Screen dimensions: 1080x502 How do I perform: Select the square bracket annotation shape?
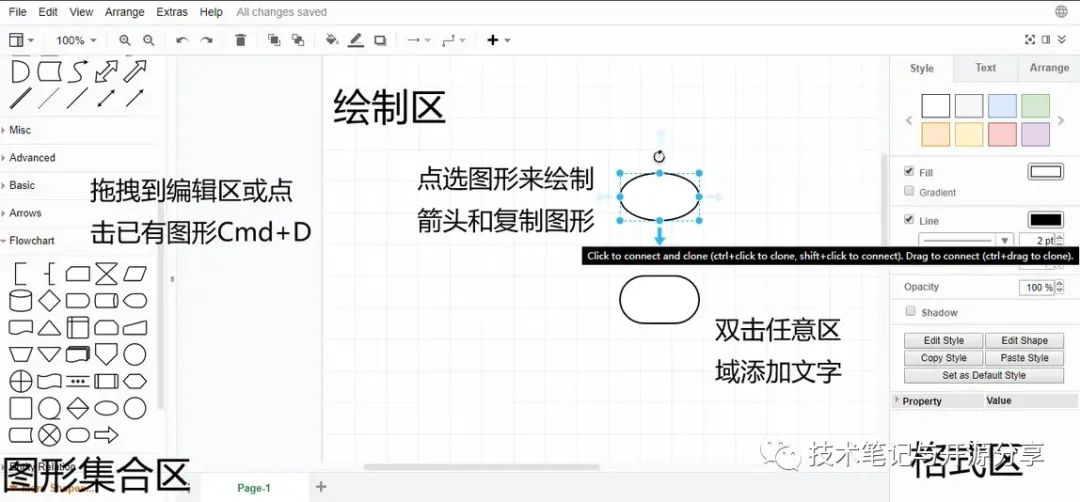pos(20,274)
